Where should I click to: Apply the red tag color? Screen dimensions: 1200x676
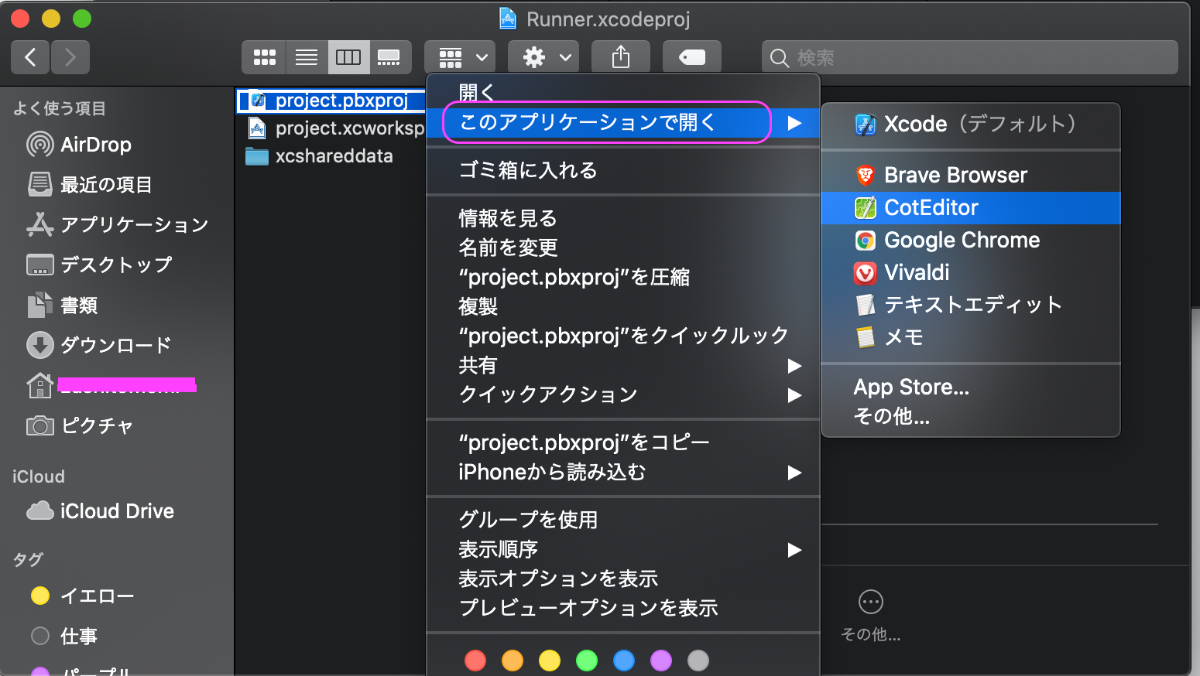pos(475,660)
